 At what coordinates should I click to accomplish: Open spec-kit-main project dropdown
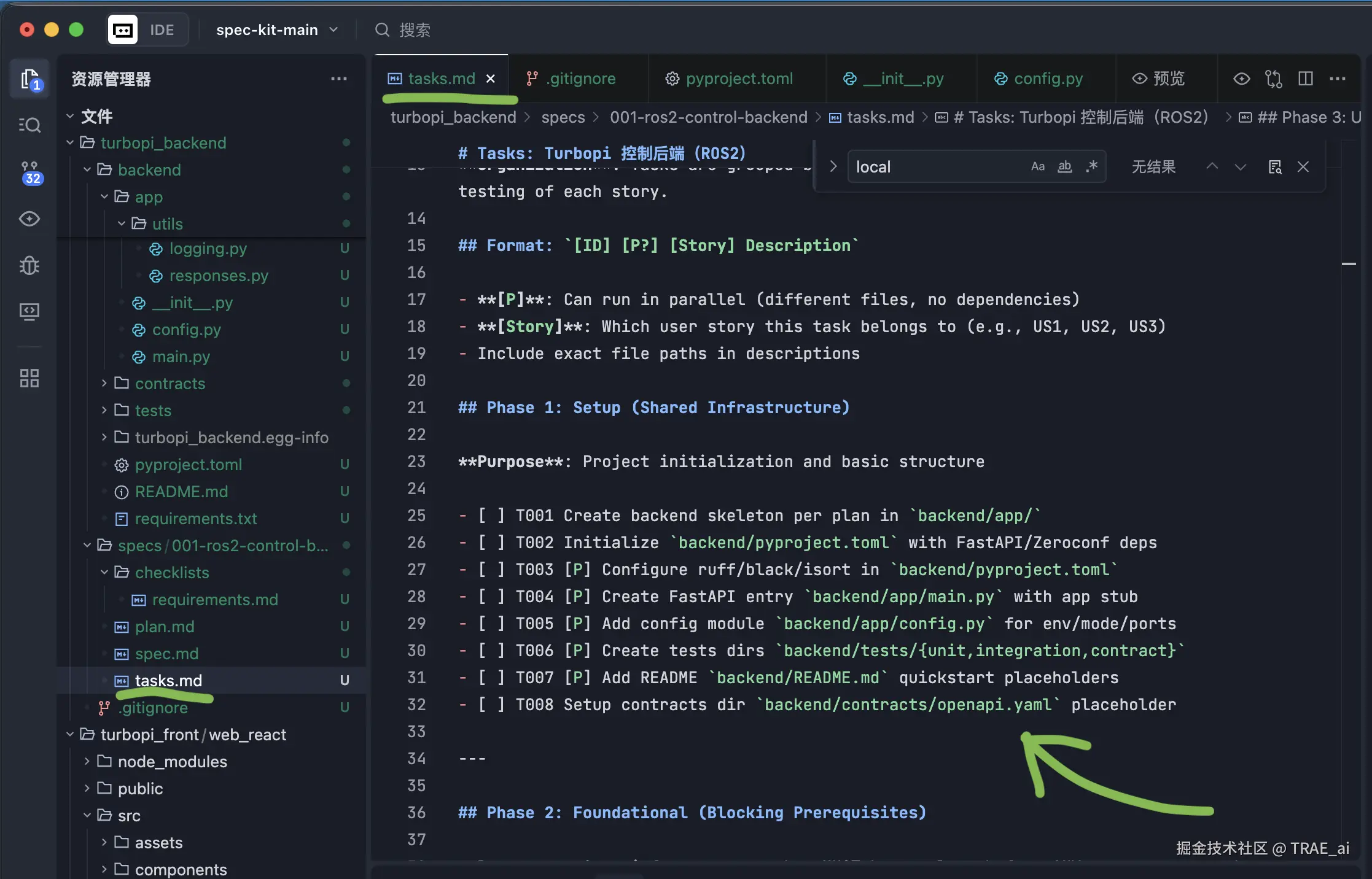coord(276,29)
